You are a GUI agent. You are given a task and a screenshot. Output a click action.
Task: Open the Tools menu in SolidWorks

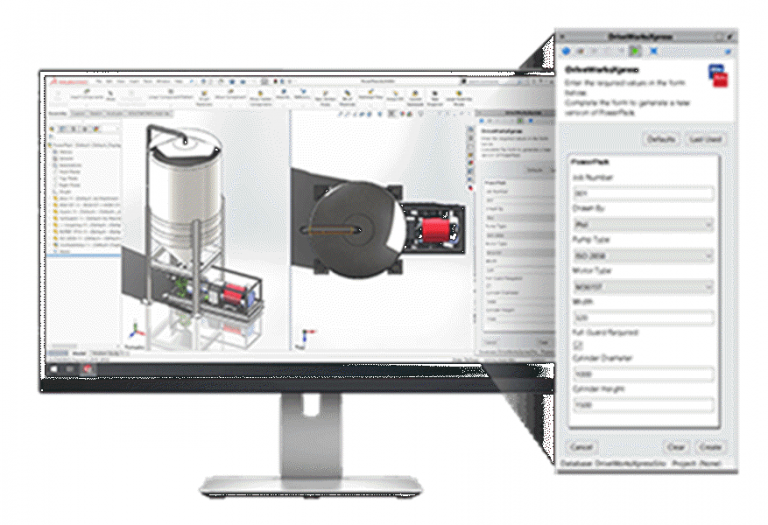point(147,81)
